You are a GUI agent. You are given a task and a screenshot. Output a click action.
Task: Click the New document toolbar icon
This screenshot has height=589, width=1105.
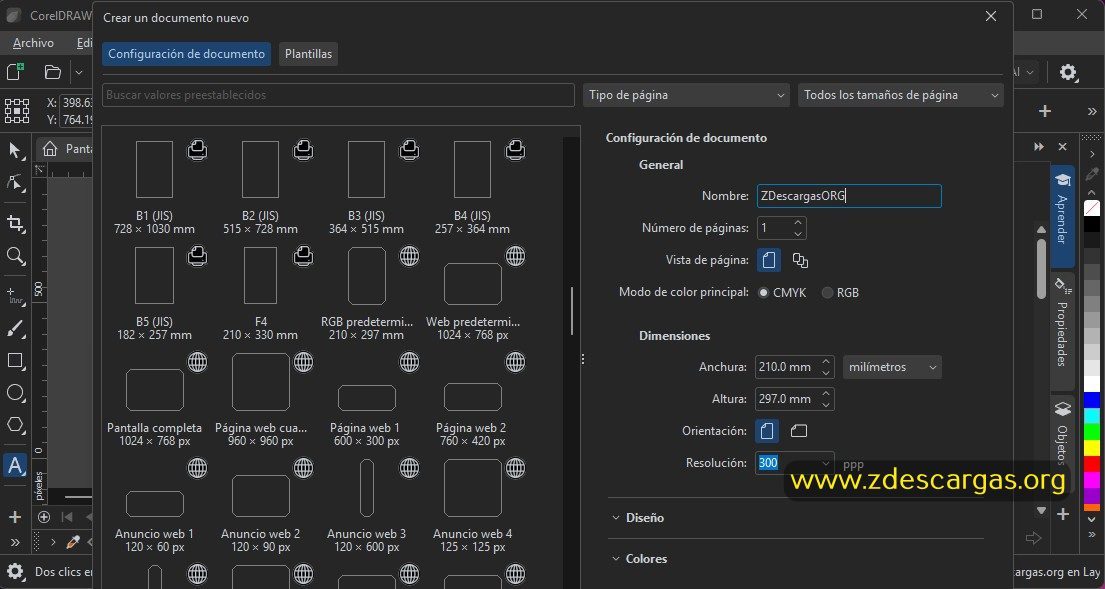pos(15,72)
